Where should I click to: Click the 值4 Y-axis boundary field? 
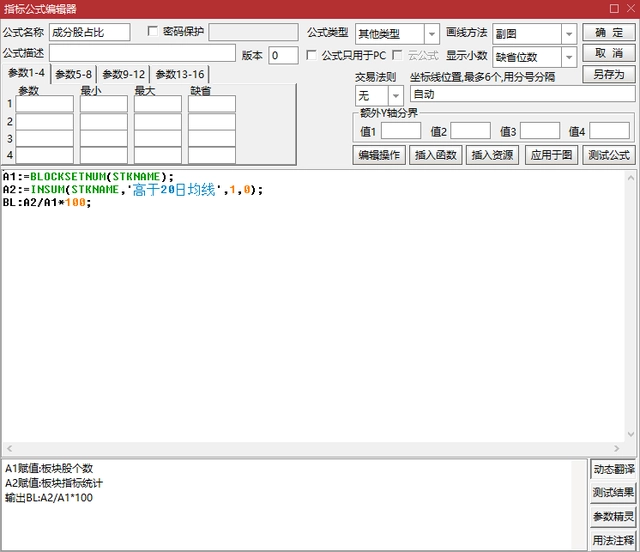pos(609,131)
